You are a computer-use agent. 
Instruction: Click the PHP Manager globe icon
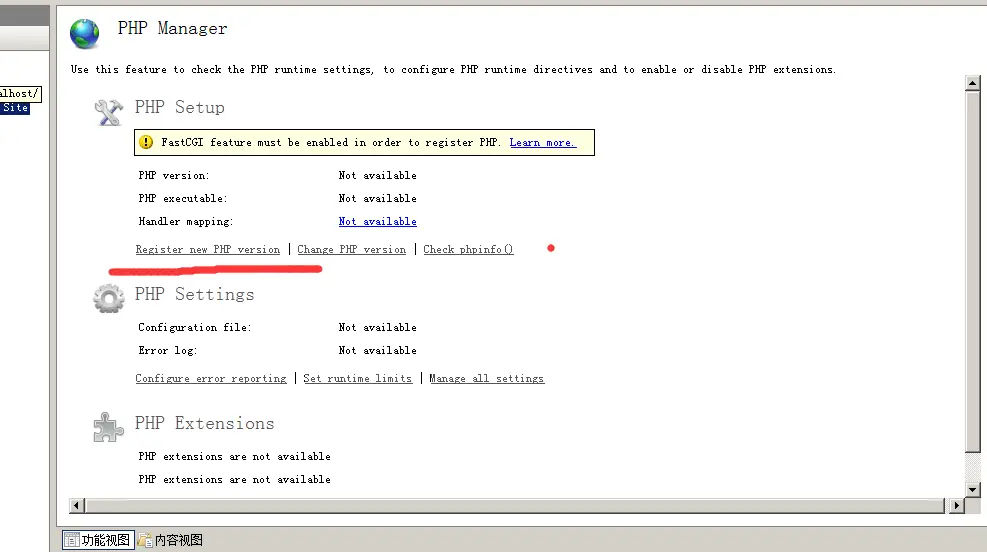84,33
